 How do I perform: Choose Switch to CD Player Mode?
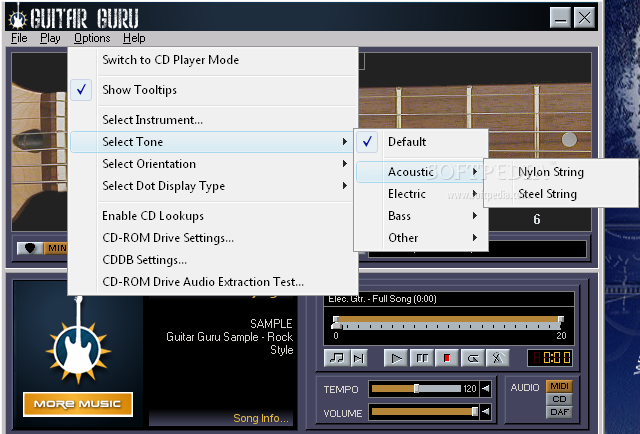pos(212,60)
